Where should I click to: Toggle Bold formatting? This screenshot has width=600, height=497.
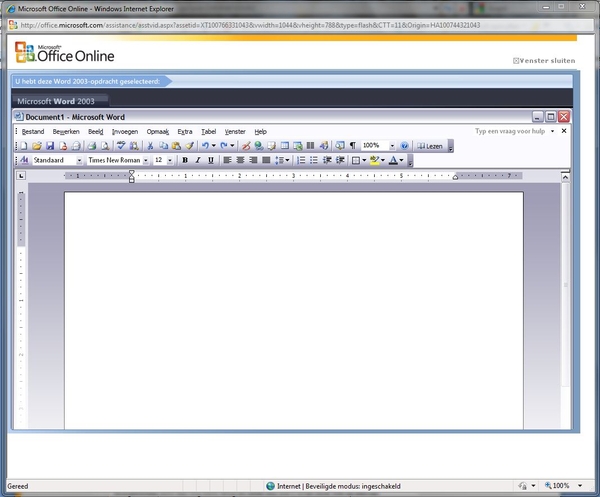pos(185,160)
